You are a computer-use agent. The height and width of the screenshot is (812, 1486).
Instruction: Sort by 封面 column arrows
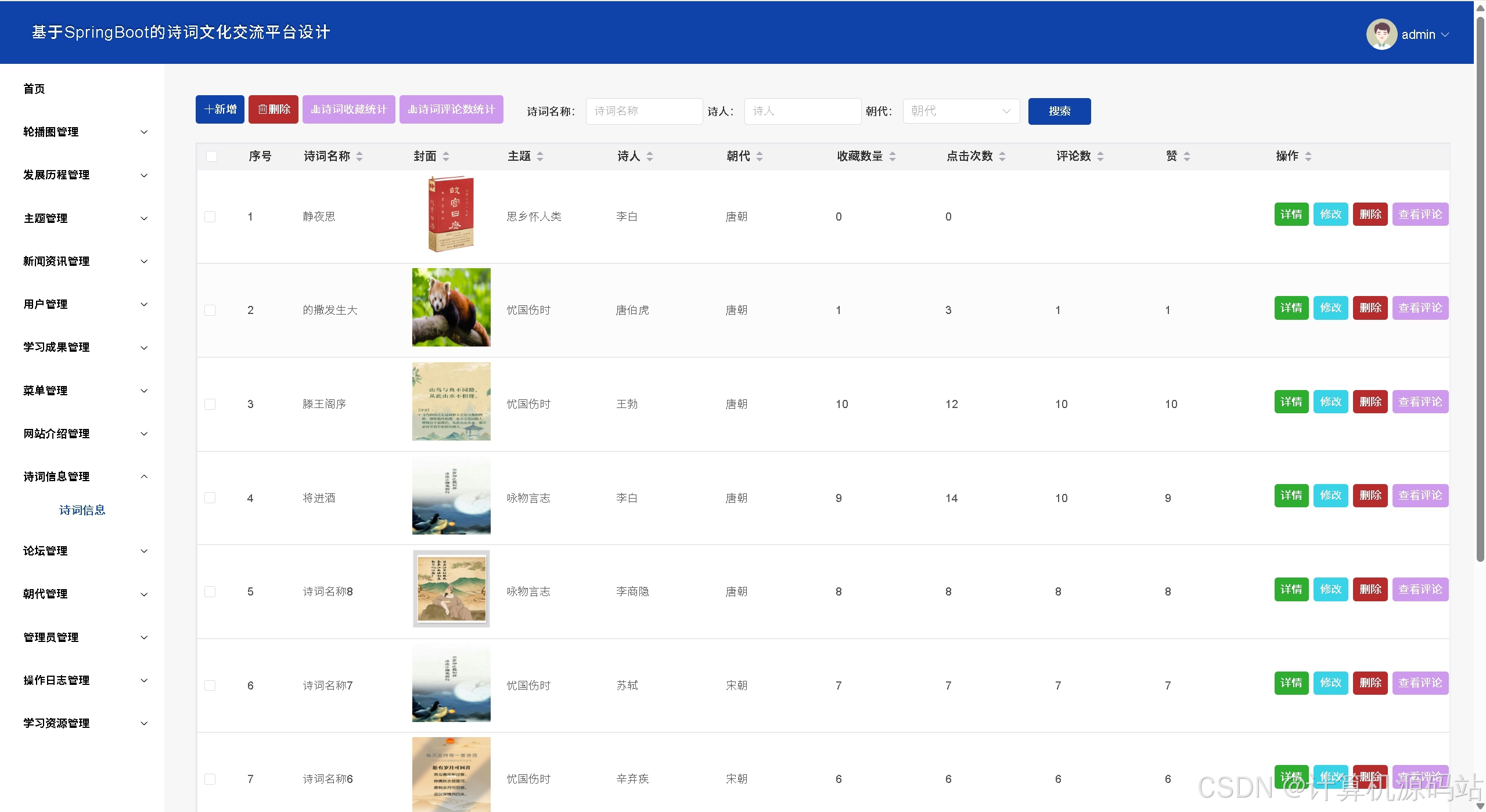(x=446, y=157)
